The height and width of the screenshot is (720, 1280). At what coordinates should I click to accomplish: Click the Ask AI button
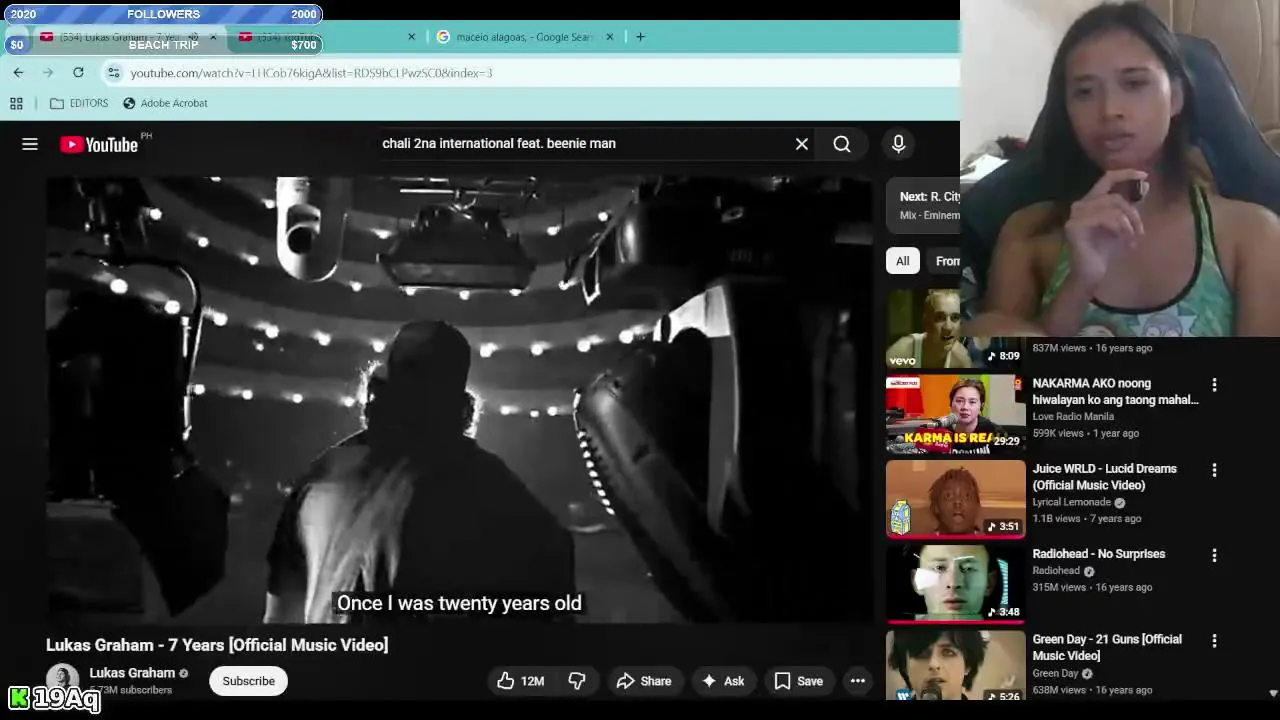[722, 681]
